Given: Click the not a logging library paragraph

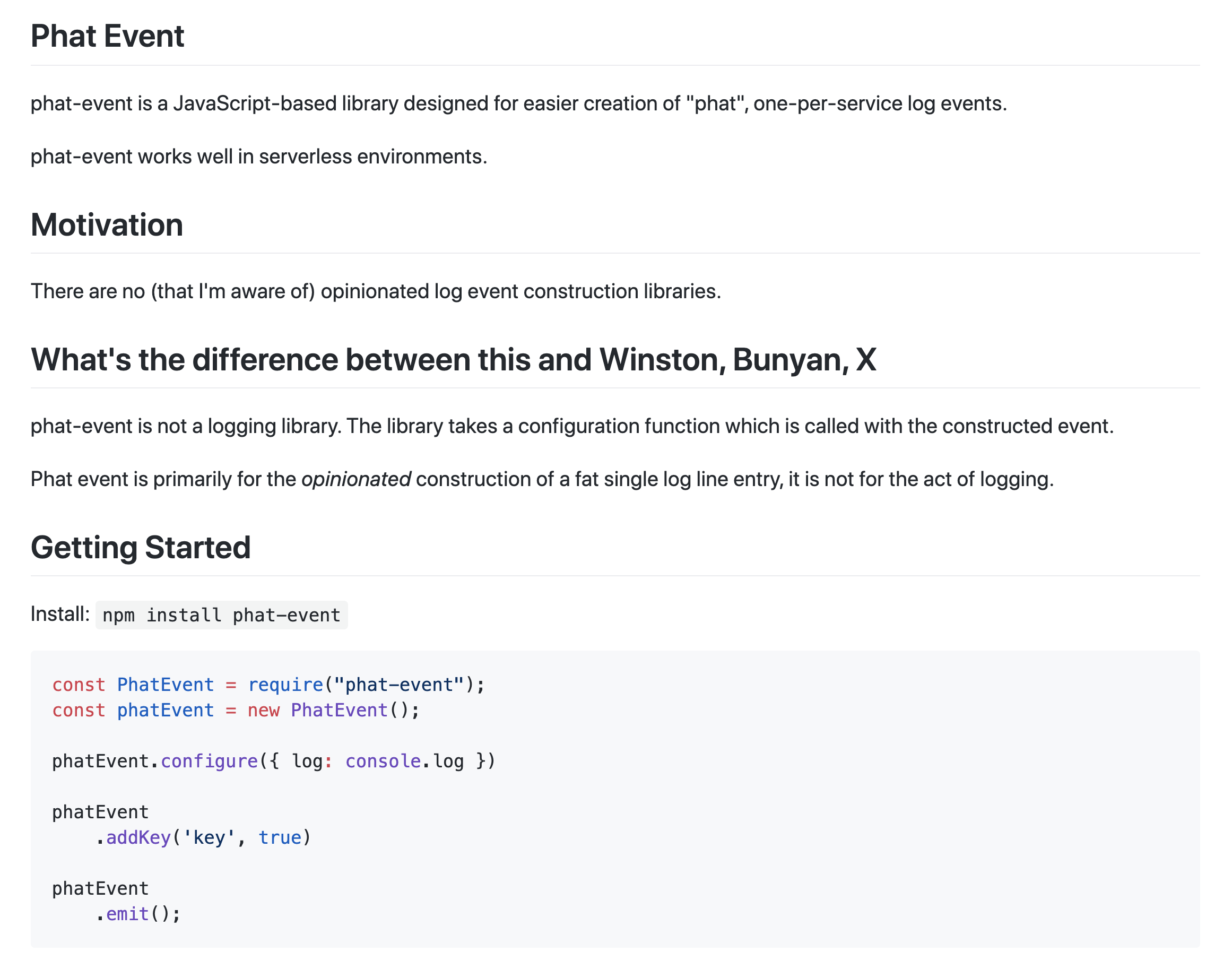Looking at the screenshot, I should point(572,426).
